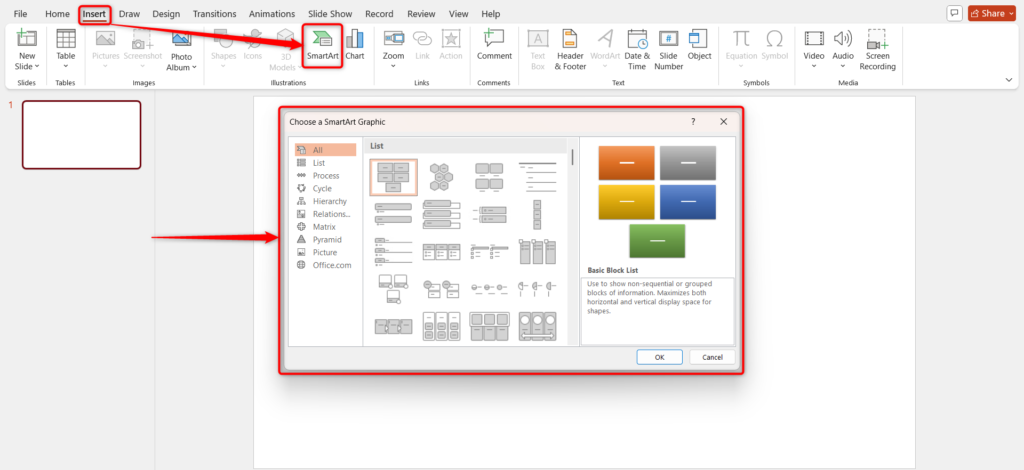Expand the Audio dropdown arrow

pos(843,66)
